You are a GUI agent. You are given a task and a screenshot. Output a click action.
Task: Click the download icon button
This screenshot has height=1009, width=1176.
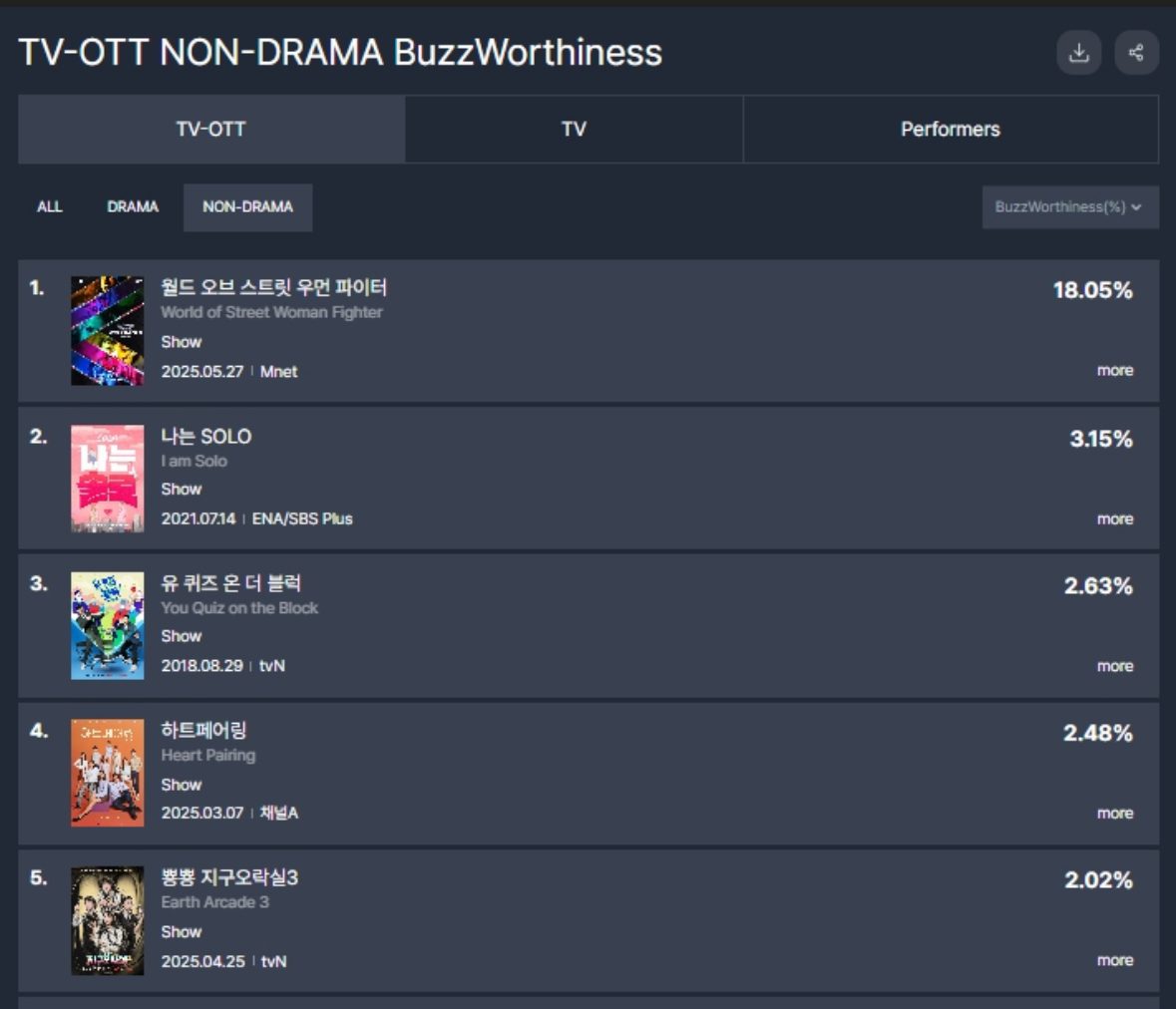pos(1078,53)
